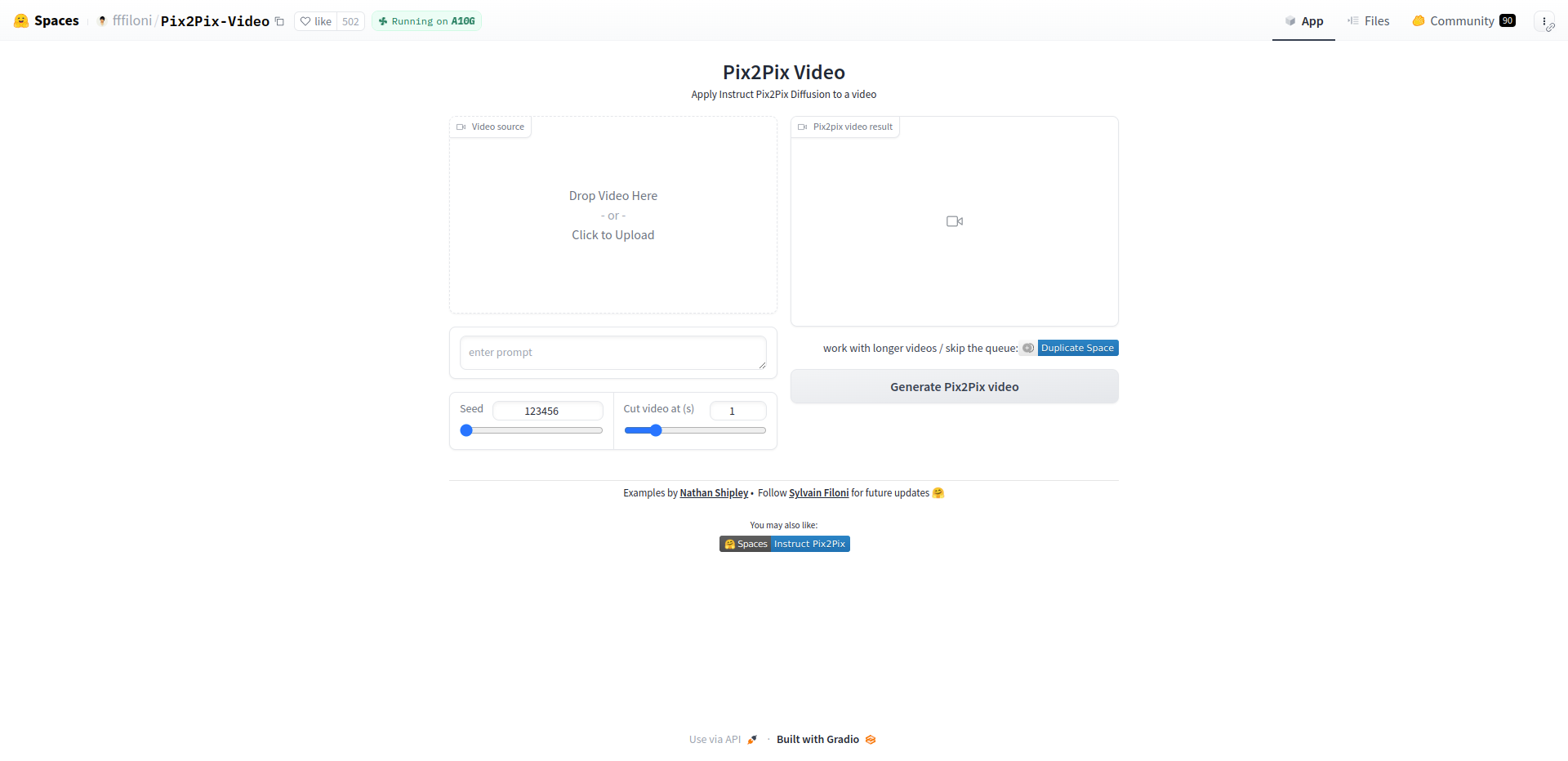Screen dimensions: 1568x761
Task: View the 502 likes count
Action: [350, 21]
